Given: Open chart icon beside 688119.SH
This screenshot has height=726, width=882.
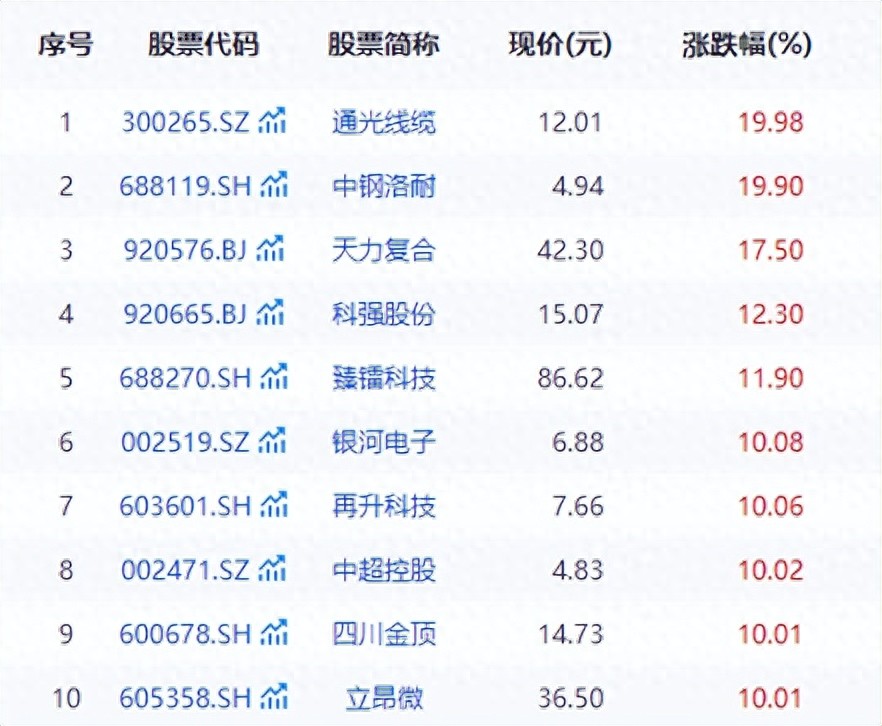Looking at the screenshot, I should point(274,184).
